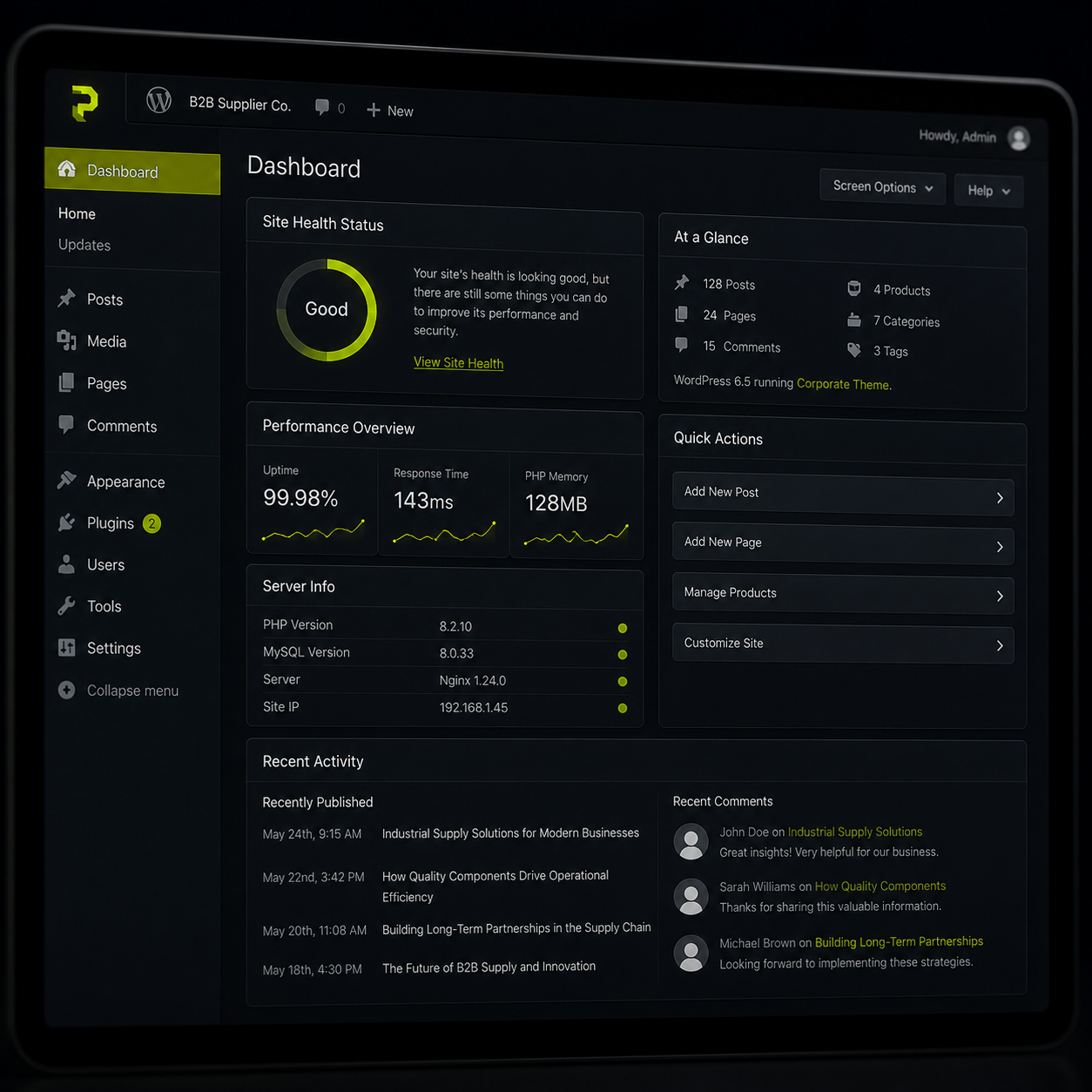Open the Plugins plug icon
1092x1092 pixels.
[67, 522]
